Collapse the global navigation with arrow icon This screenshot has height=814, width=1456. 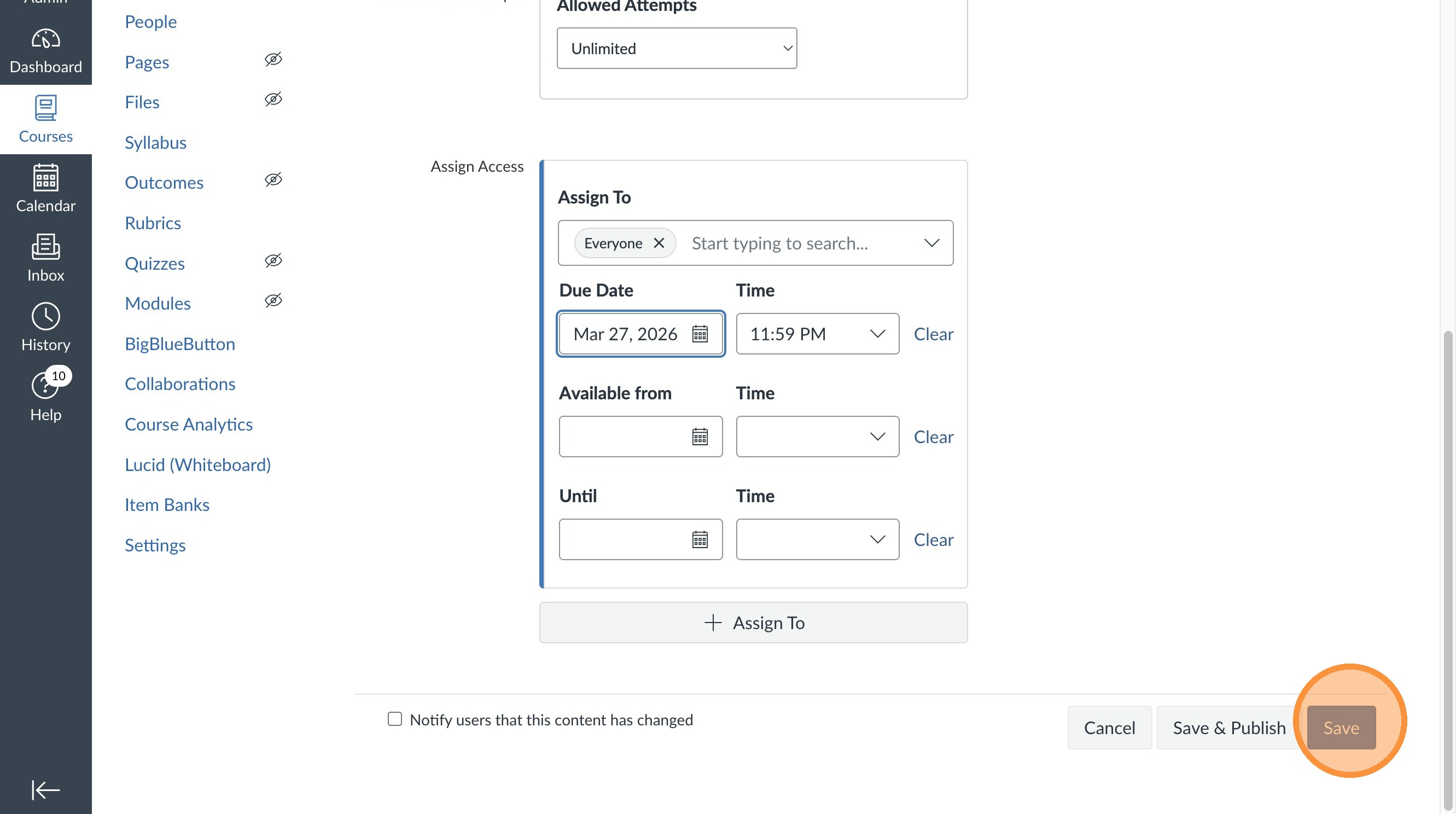pyautogui.click(x=45, y=789)
